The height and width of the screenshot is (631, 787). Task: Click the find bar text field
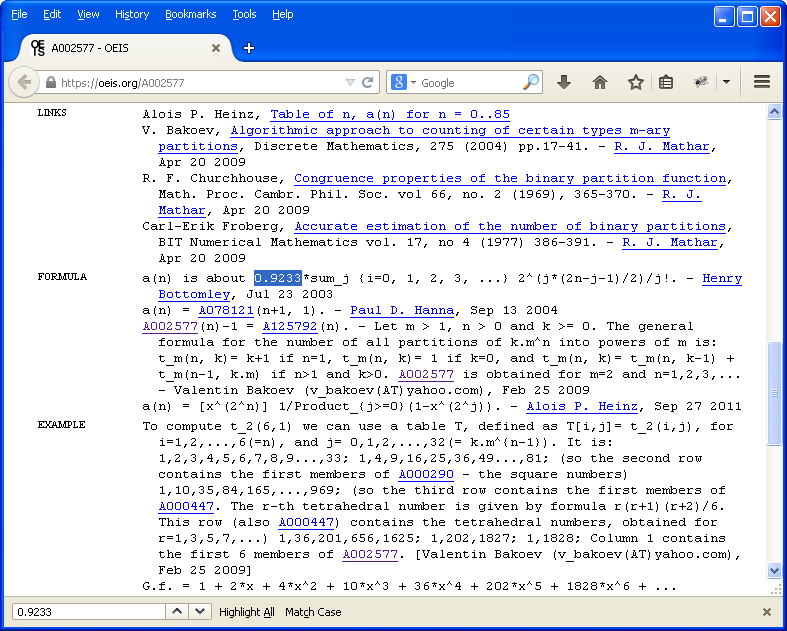(x=89, y=612)
